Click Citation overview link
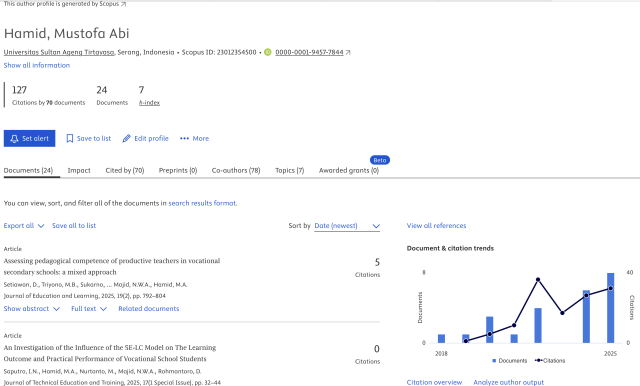Viewport: 640px width, 386px height. coord(434,382)
